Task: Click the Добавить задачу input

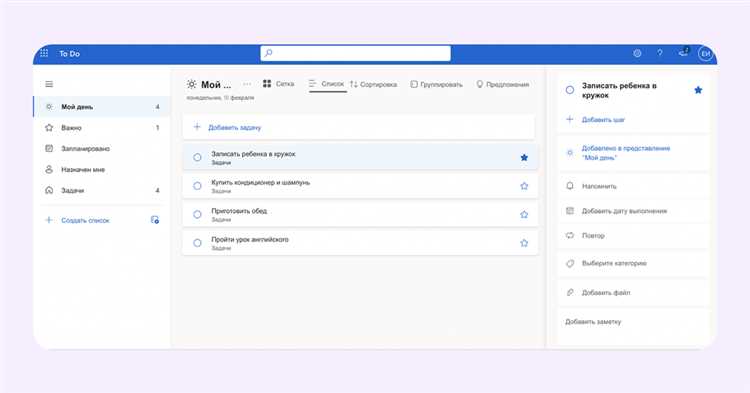Action: (x=359, y=127)
